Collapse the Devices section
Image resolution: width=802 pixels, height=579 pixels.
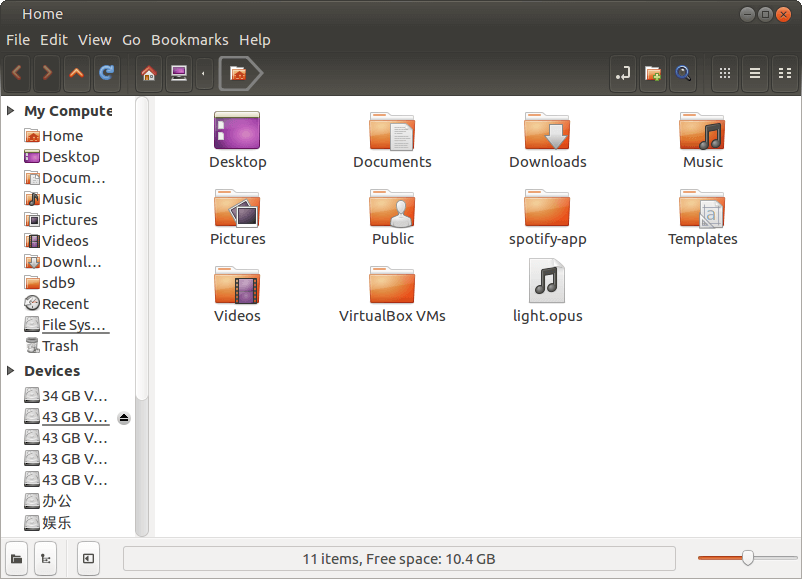click(x=11, y=371)
